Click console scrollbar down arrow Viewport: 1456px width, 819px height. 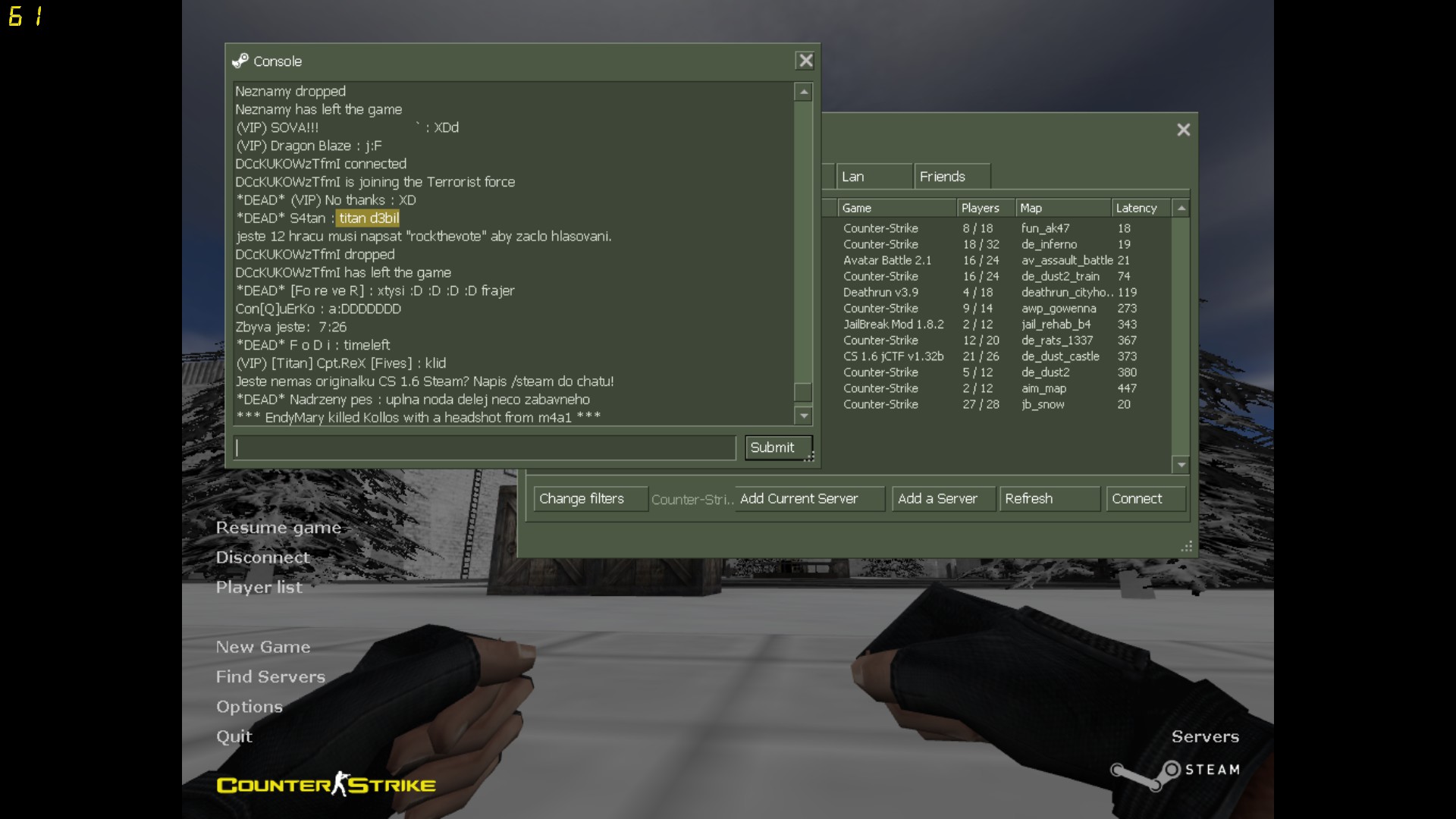(x=803, y=416)
